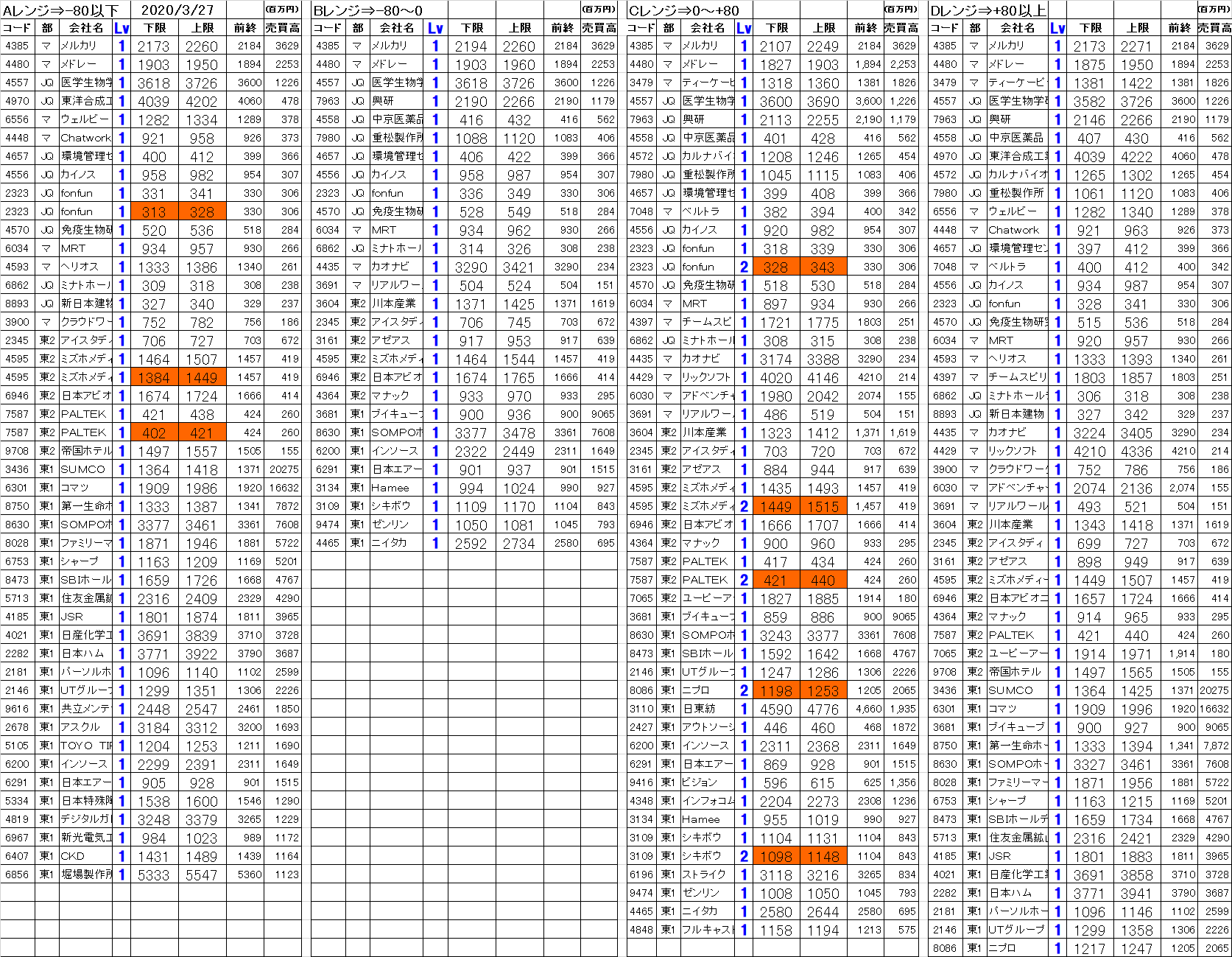Click the lower limit value '4590'

(x=776, y=709)
